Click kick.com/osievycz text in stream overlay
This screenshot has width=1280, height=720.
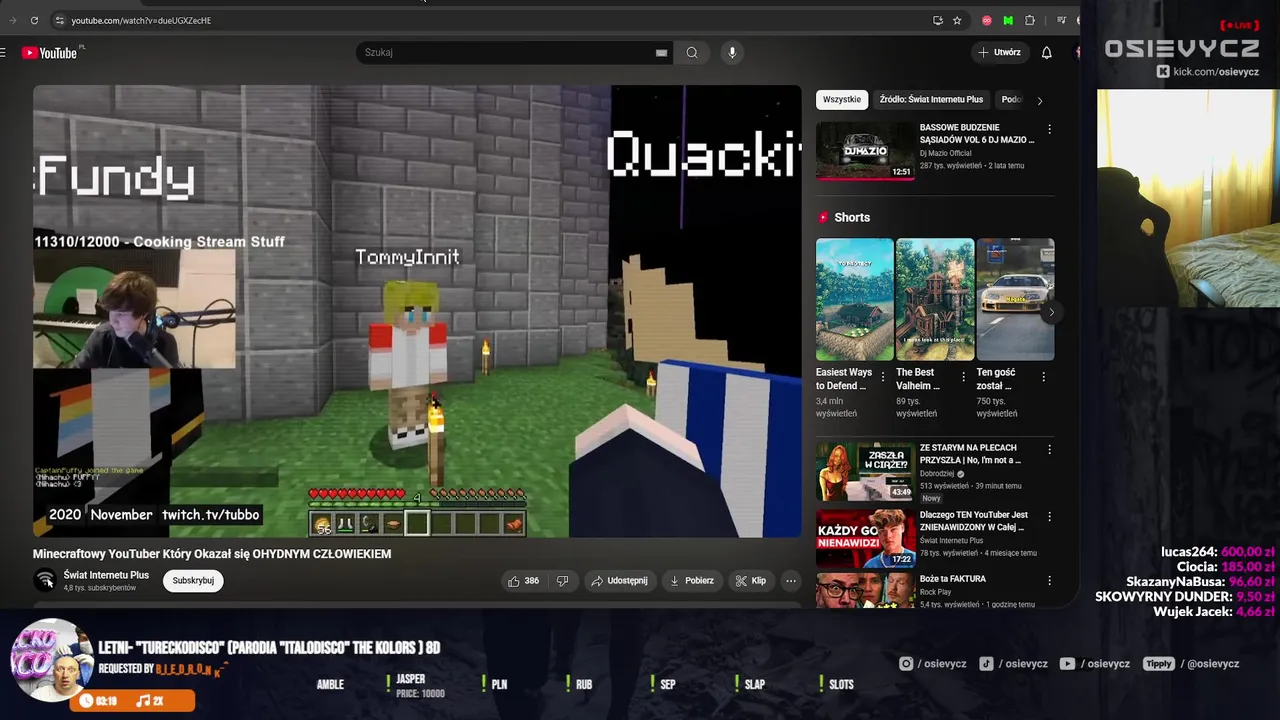(x=1215, y=72)
